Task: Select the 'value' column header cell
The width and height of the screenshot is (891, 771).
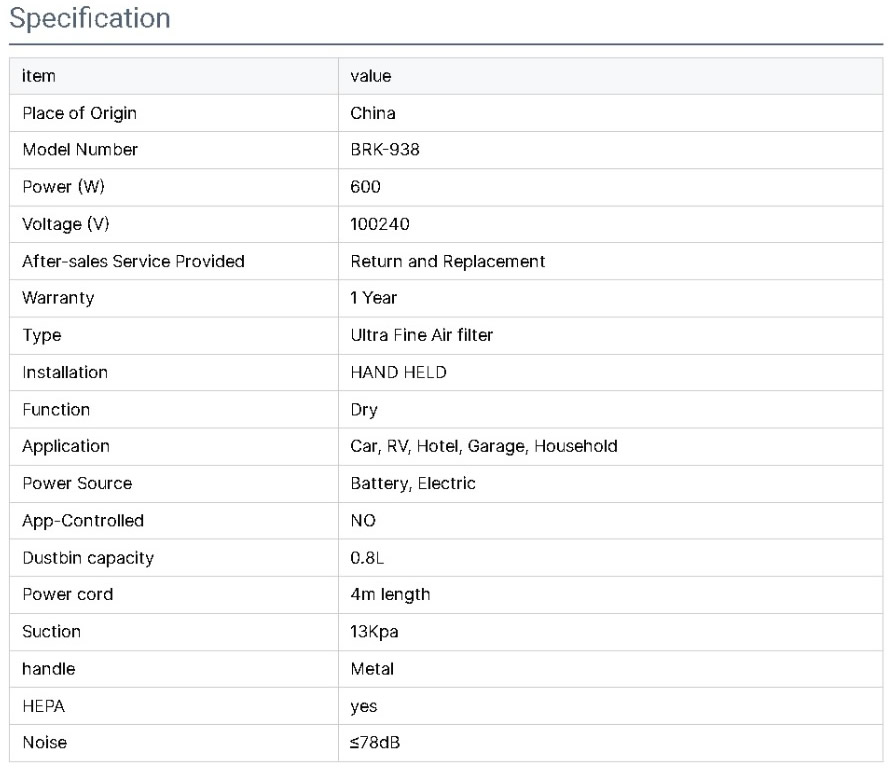Action: click(x=370, y=76)
